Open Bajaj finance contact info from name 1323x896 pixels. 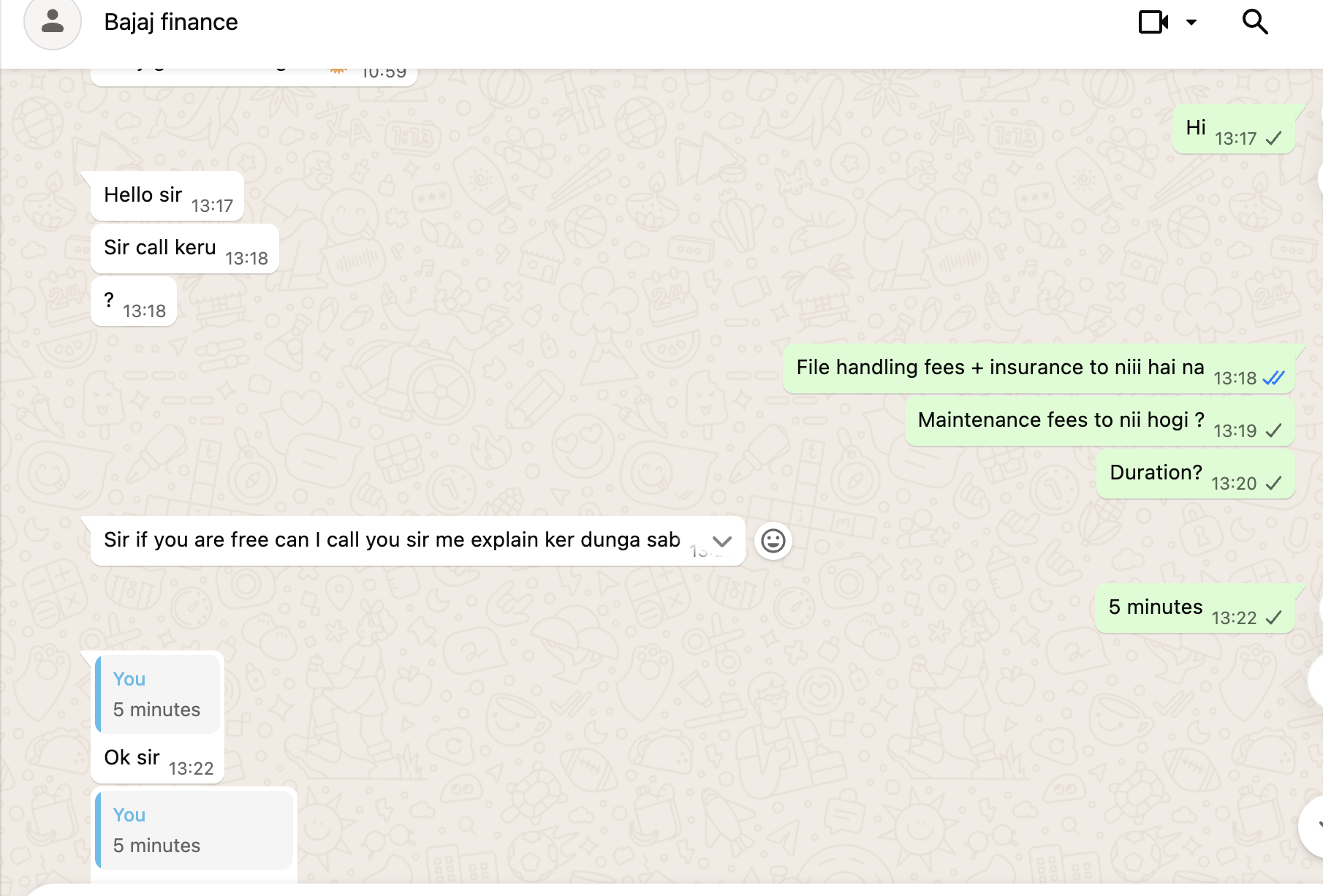point(171,22)
